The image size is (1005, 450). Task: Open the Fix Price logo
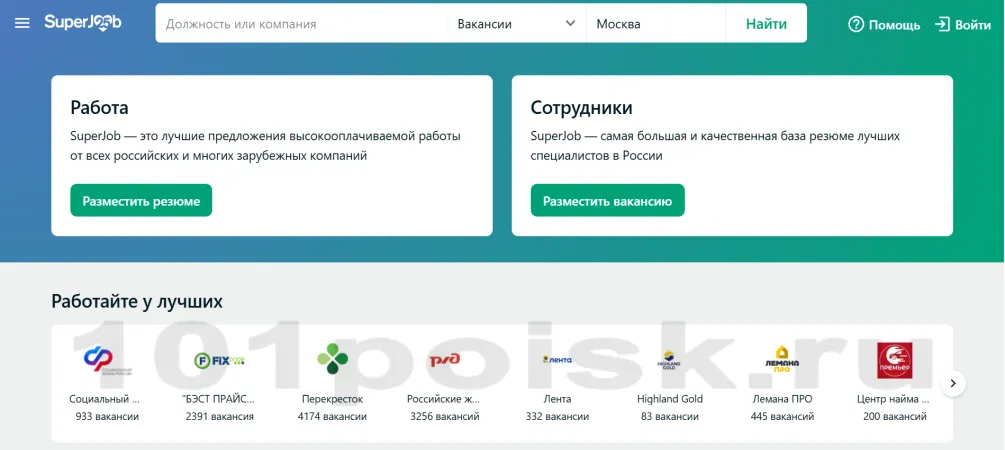(219, 360)
